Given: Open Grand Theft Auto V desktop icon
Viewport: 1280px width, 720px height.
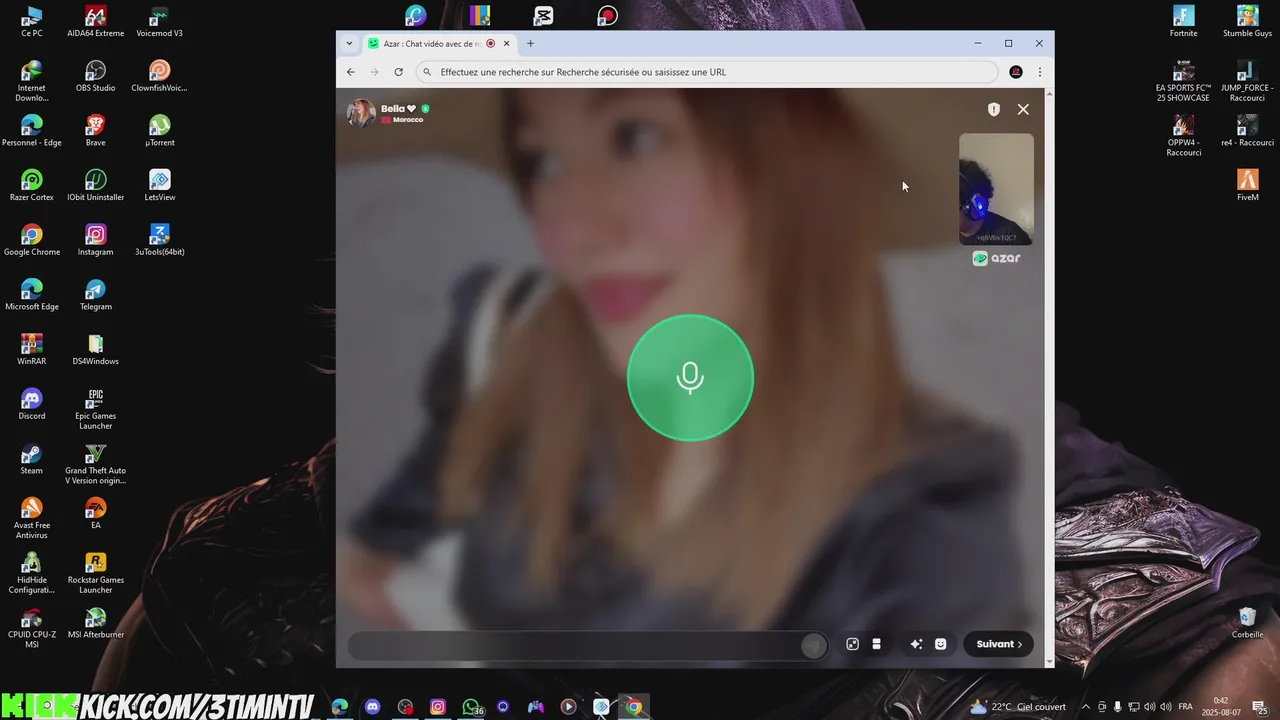Looking at the screenshot, I should (96, 464).
